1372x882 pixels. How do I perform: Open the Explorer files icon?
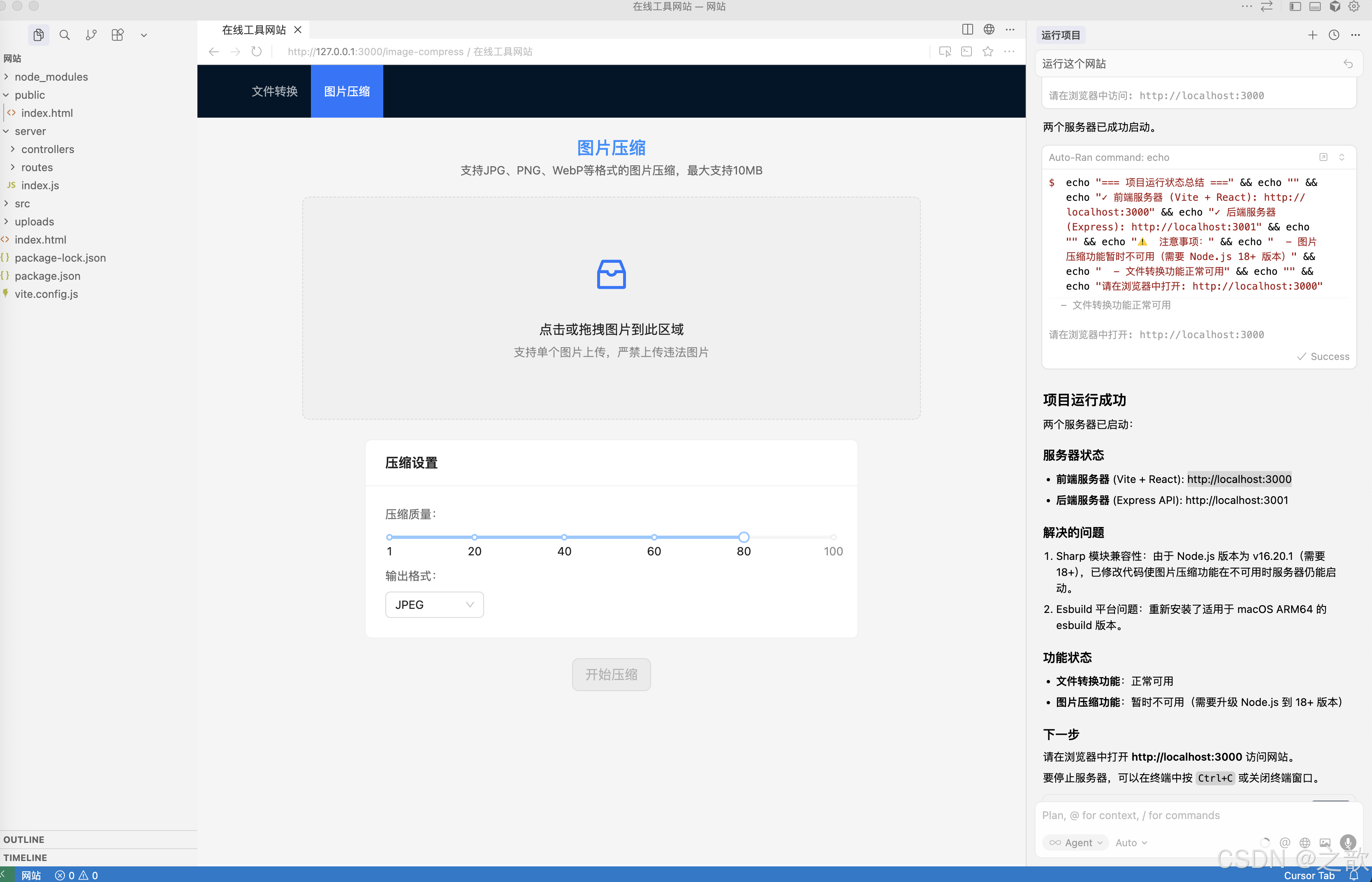(x=38, y=35)
